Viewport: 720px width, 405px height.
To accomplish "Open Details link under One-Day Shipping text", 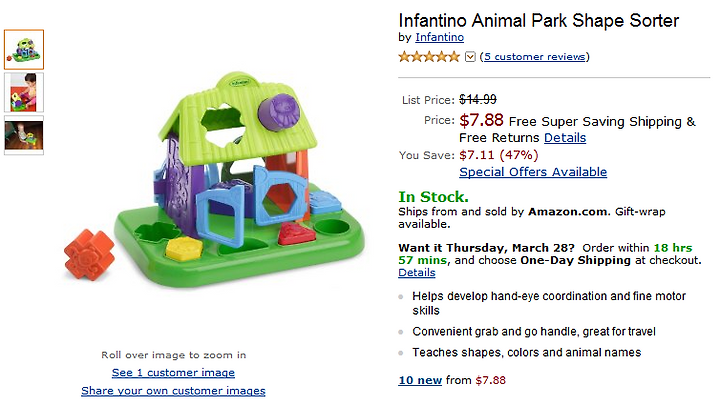I will [416, 273].
